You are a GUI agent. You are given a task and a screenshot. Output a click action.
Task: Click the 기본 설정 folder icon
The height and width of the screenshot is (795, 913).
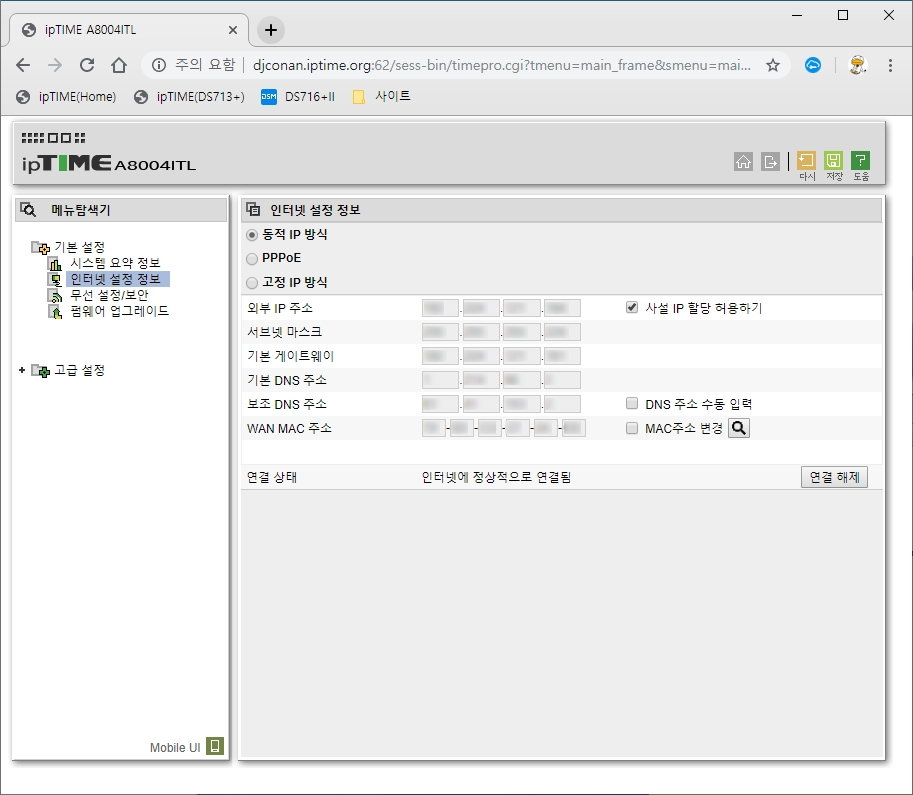40,248
